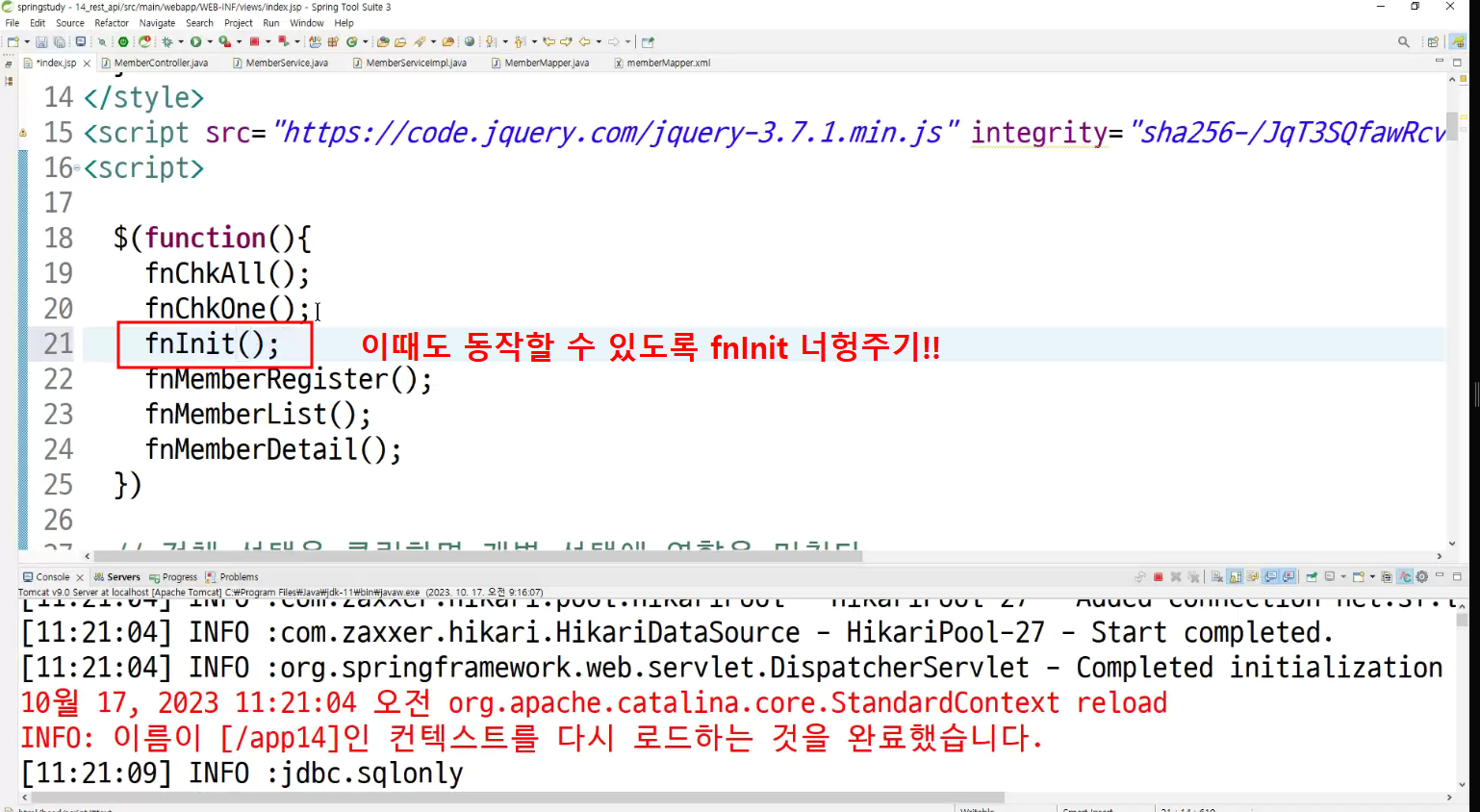The height and width of the screenshot is (812, 1480).
Task: Click the Clear Console icon
Action: [x=1217, y=577]
